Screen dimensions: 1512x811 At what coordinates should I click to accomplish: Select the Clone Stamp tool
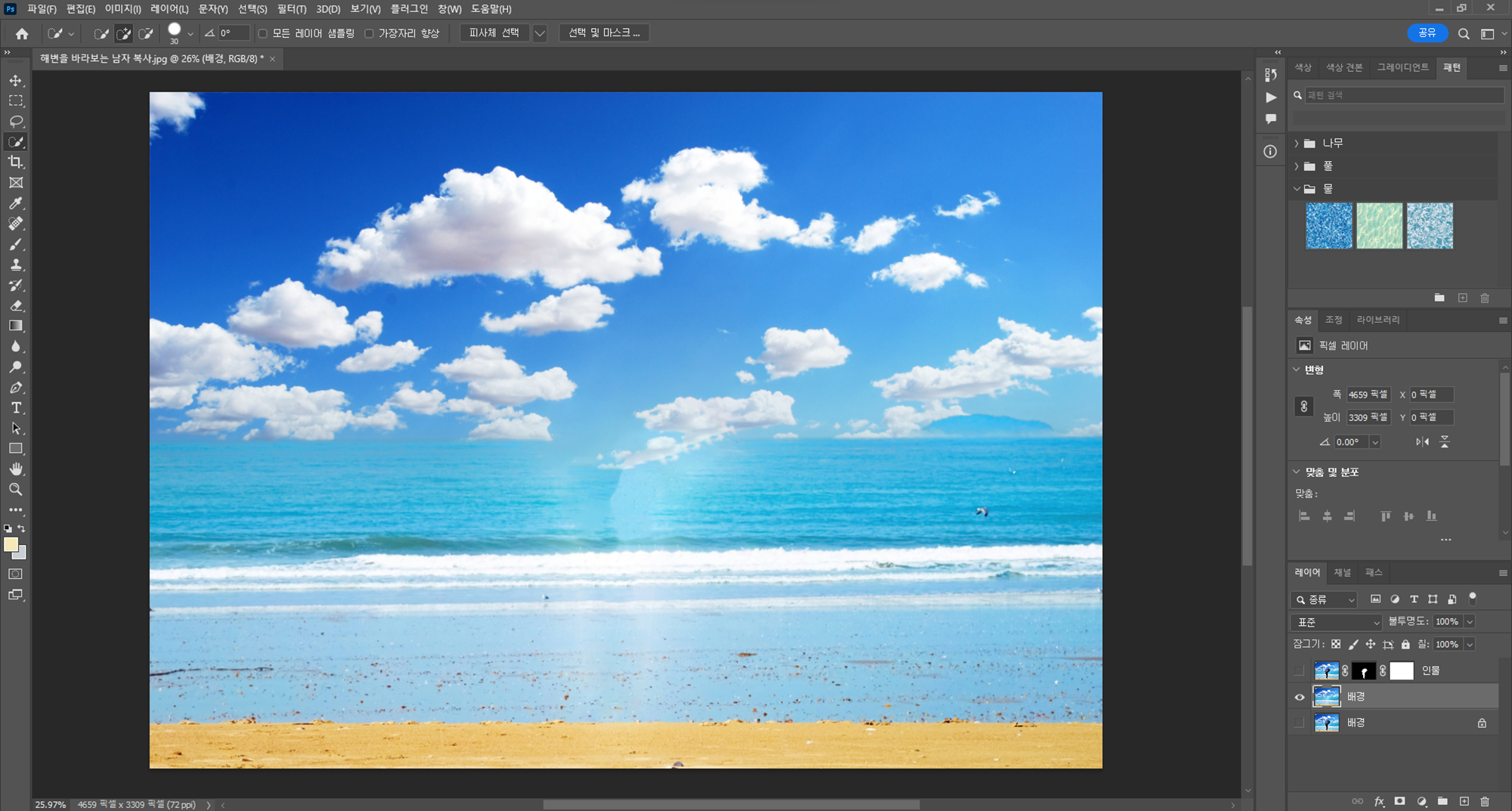click(16, 265)
